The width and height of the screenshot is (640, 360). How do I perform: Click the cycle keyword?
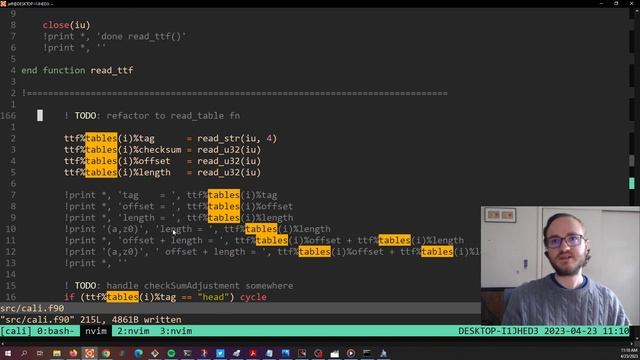pyautogui.click(x=253, y=297)
